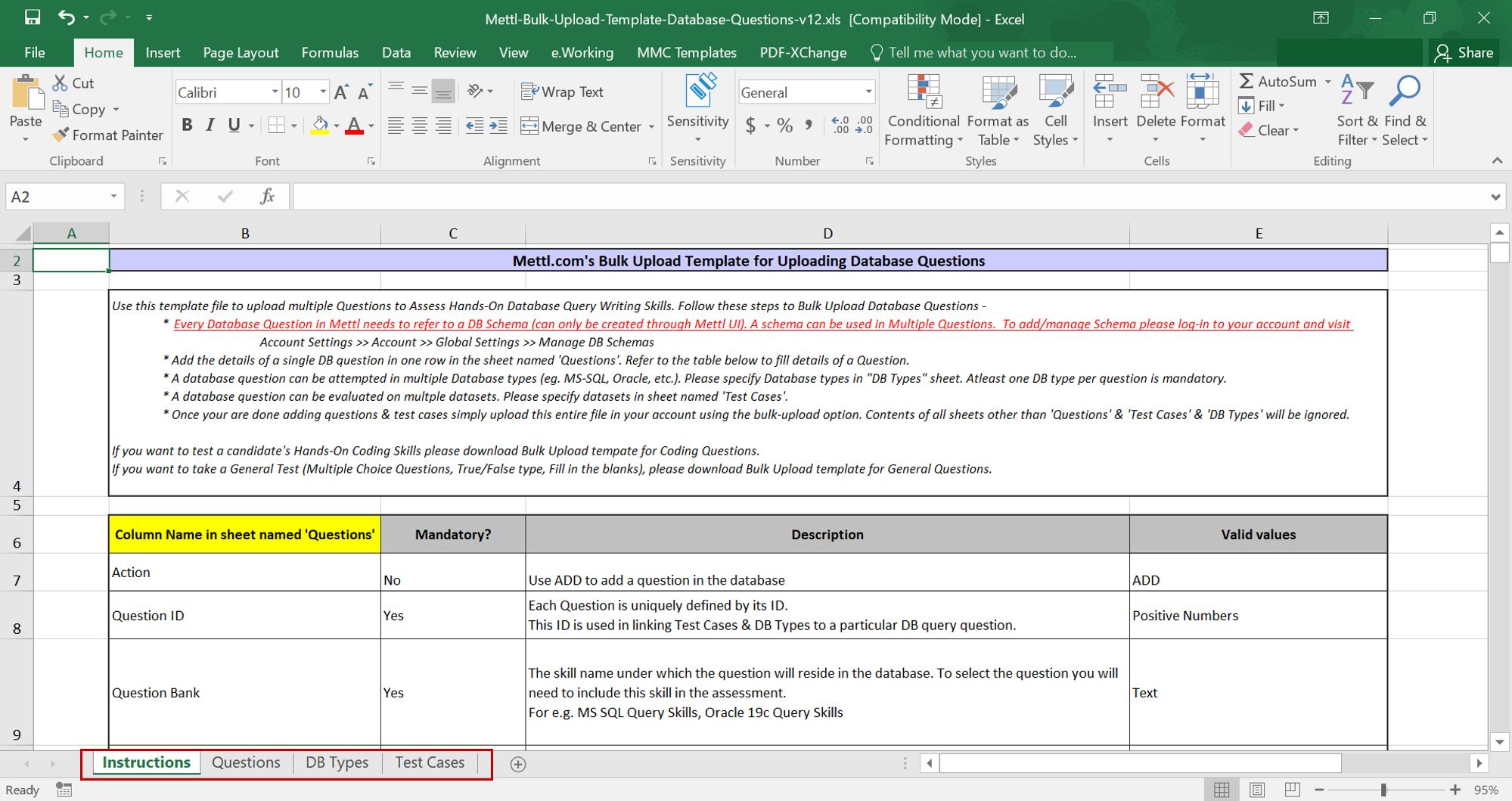
Task: Click the Increase Decimal icon
Action: 840,126
